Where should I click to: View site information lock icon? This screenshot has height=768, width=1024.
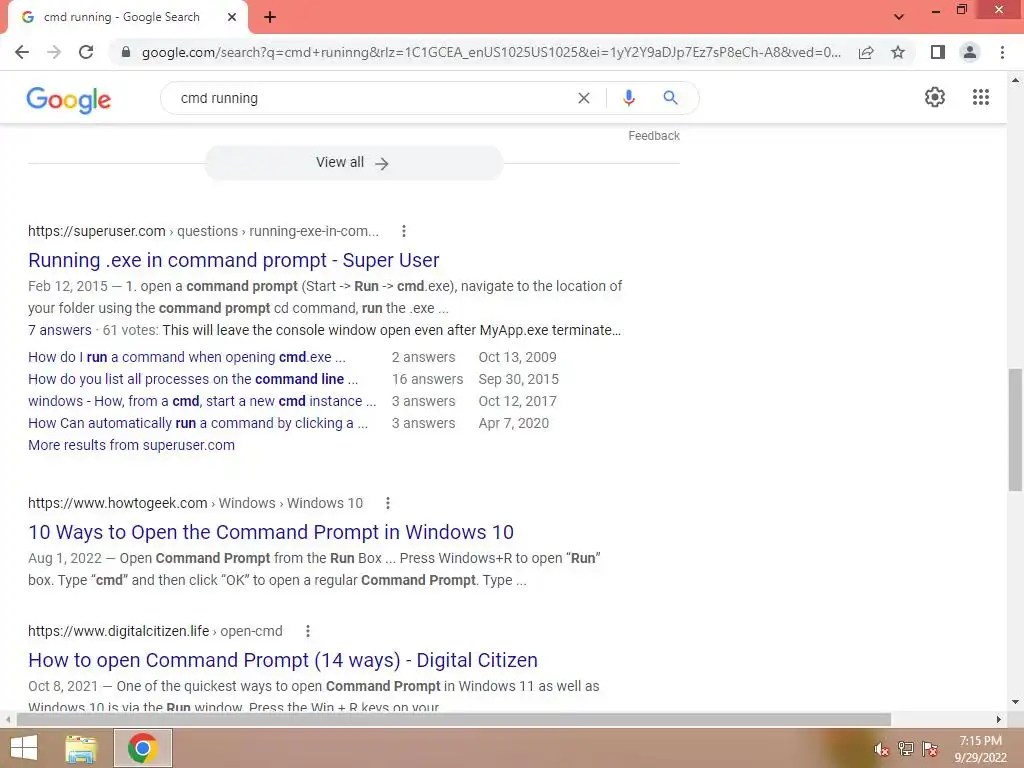click(x=126, y=52)
